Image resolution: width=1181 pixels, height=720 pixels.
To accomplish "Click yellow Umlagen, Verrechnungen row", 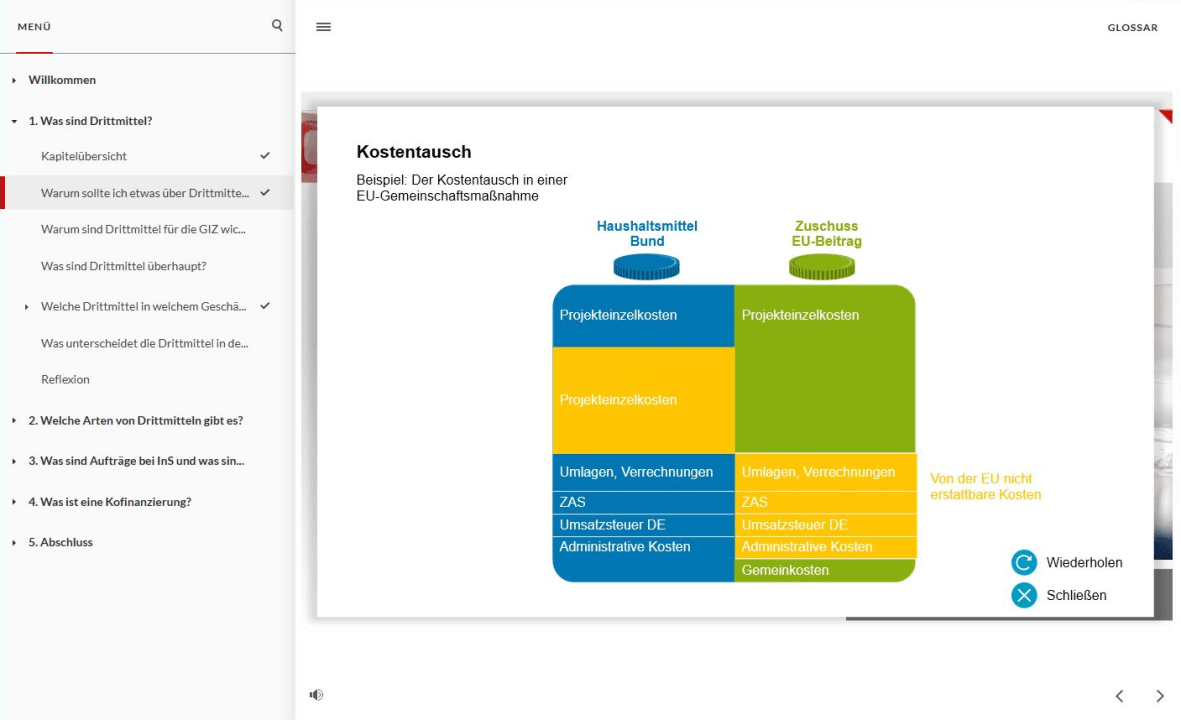I will pyautogui.click(x=825, y=472).
